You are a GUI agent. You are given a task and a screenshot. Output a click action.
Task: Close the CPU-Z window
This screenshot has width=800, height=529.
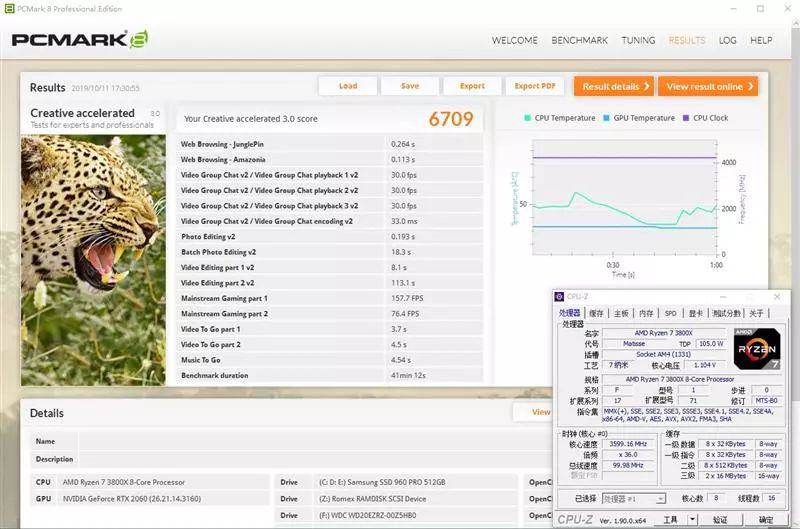pyautogui.click(x=777, y=296)
